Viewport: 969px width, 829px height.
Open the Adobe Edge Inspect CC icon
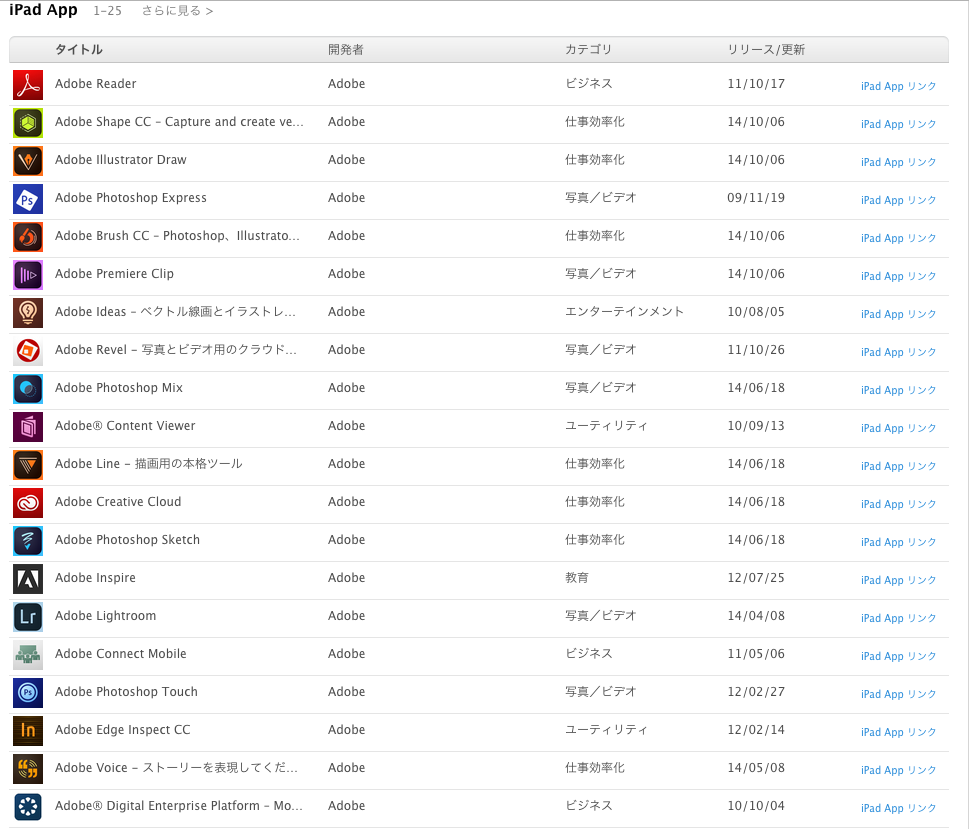pos(28,731)
